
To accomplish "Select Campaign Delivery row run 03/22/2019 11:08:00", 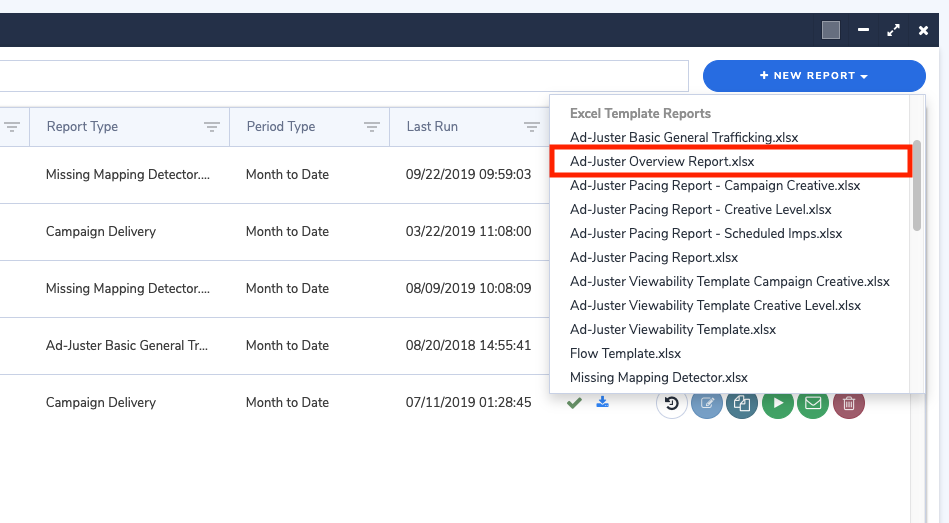I will [x=274, y=232].
